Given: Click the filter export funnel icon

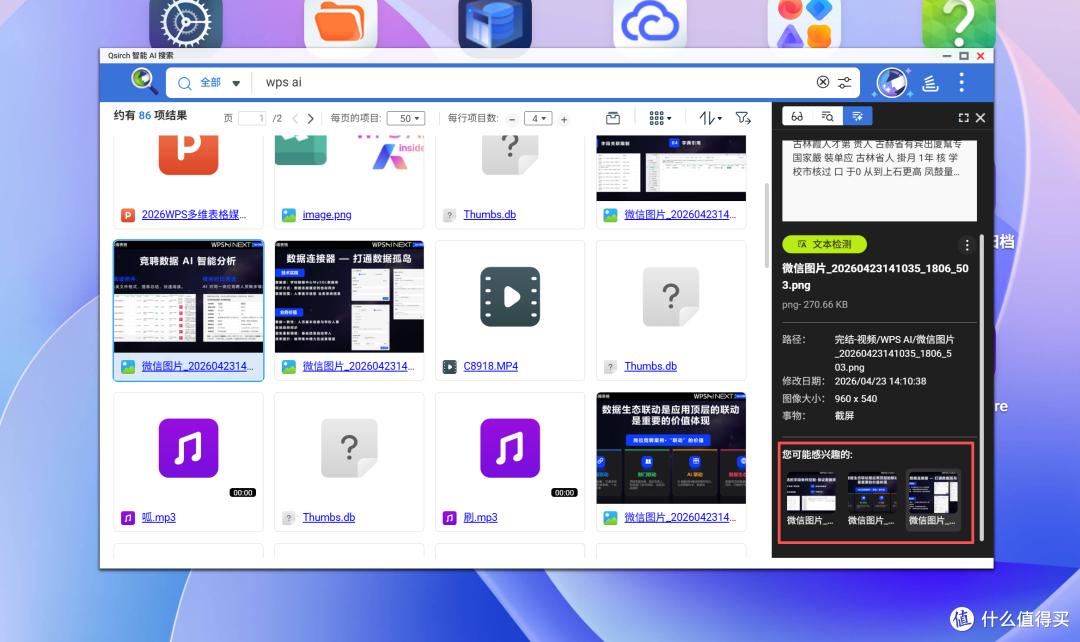Looking at the screenshot, I should pos(742,118).
